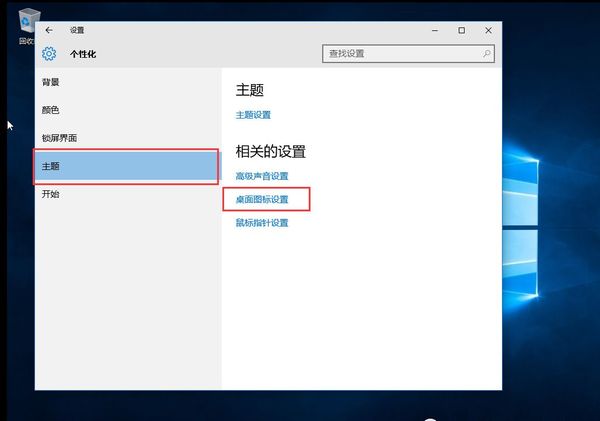Switch to 颜色 settings
This screenshot has width=600, height=421.
click(51, 110)
